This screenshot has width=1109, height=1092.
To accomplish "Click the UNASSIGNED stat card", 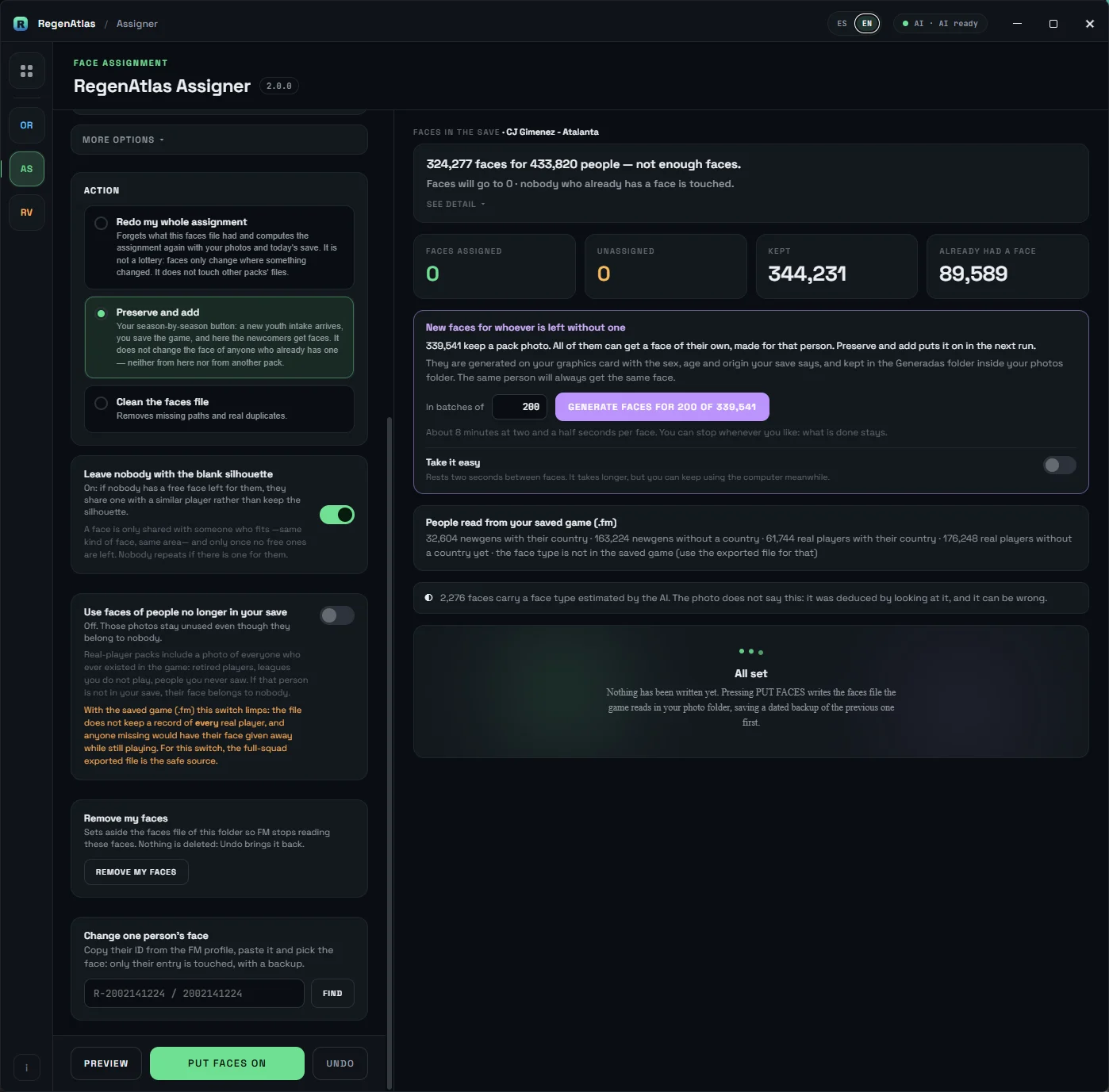I will click(x=666, y=266).
